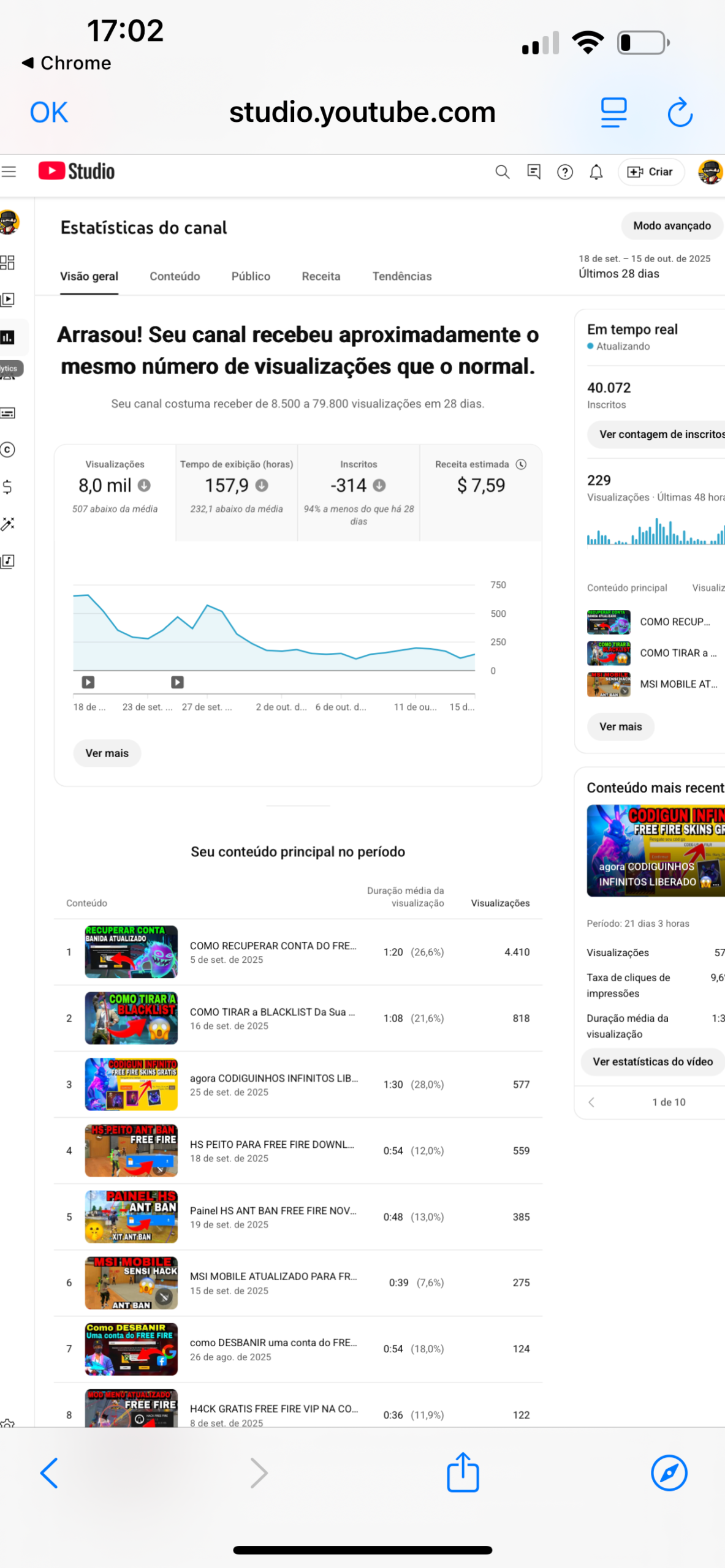The width and height of the screenshot is (725, 1568).
Task: Tap the reader view icon in address bar
Action: [x=613, y=113]
